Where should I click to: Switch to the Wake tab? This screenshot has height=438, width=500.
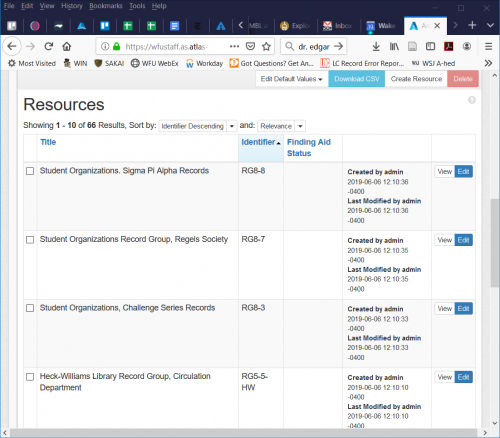[x=382, y=26]
